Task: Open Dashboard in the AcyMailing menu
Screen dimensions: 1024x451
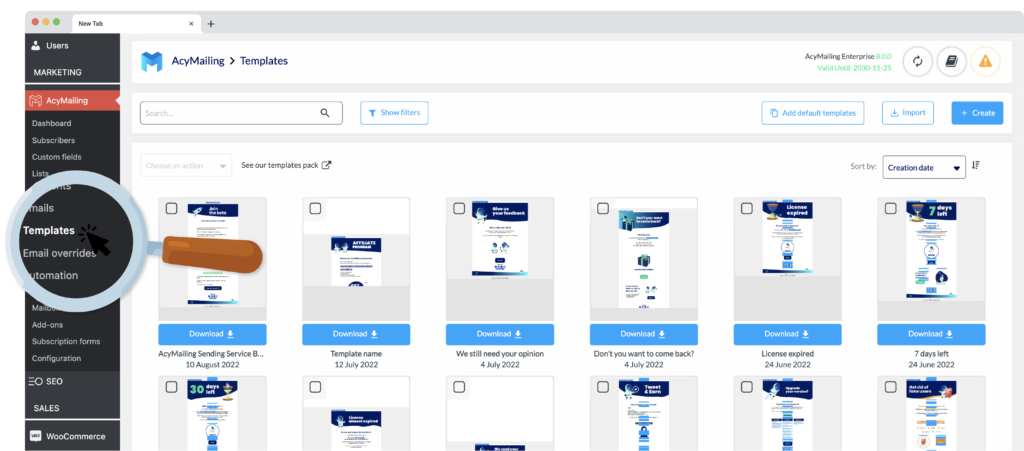Action: tap(52, 123)
